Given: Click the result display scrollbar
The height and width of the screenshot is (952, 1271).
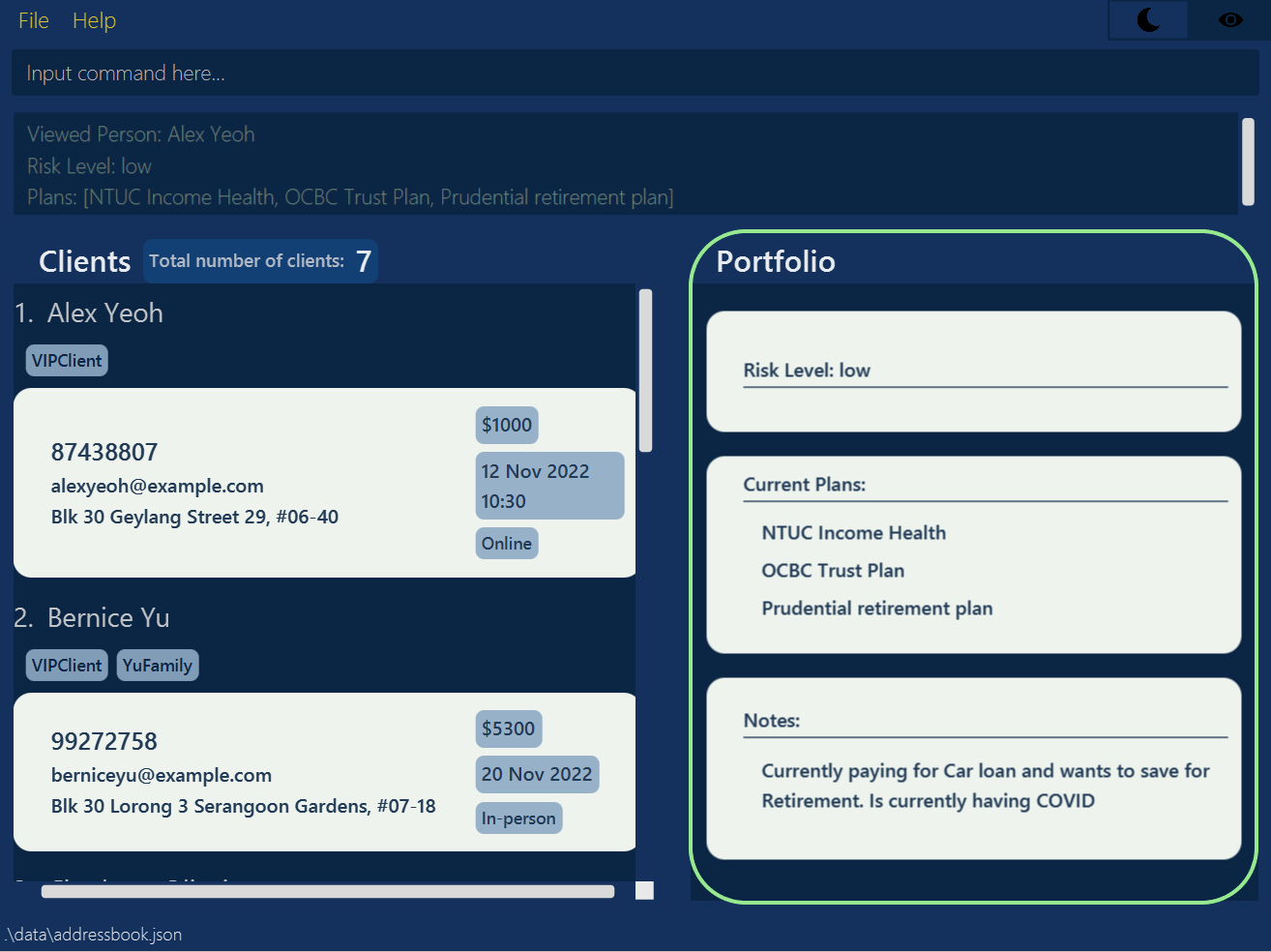Looking at the screenshot, I should pyautogui.click(x=1248, y=162).
